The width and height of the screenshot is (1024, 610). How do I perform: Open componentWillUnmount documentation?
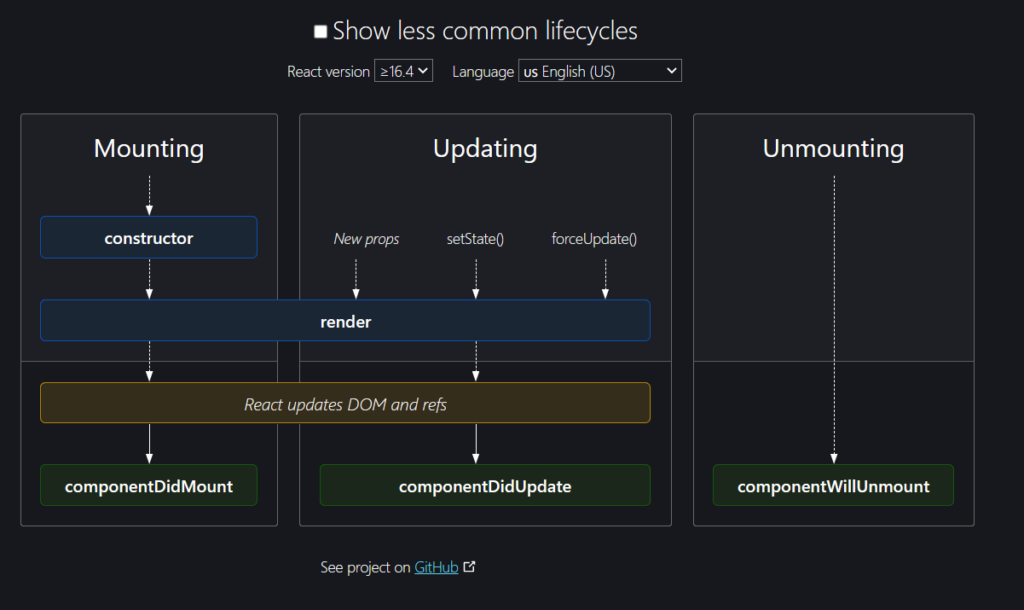pyautogui.click(x=833, y=485)
